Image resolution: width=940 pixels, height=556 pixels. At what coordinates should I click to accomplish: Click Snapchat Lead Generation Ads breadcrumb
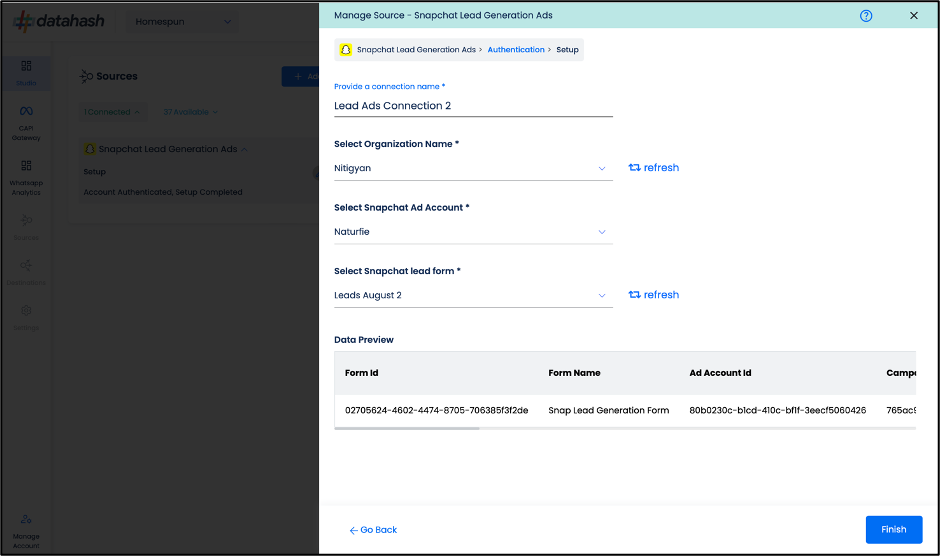coord(416,50)
